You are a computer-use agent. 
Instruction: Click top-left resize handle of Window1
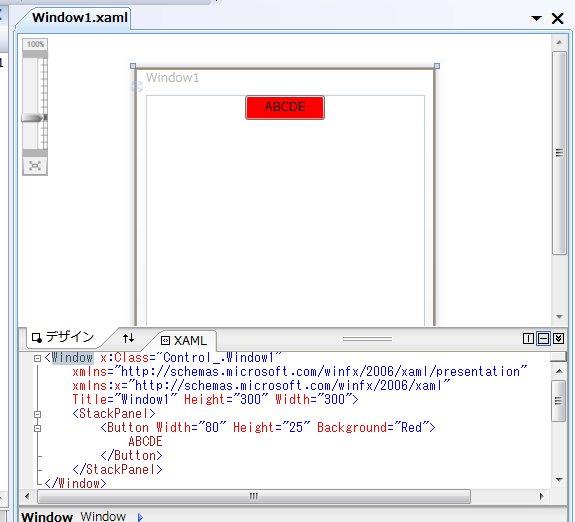click(x=133, y=66)
